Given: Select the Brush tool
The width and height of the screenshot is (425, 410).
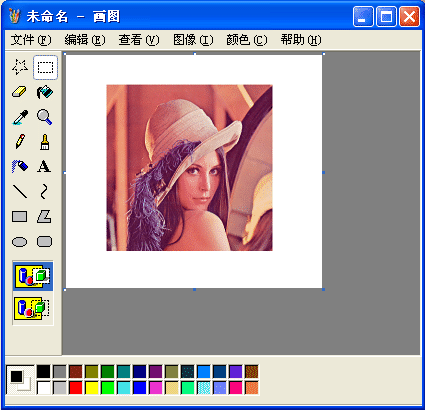Looking at the screenshot, I should [45, 142].
